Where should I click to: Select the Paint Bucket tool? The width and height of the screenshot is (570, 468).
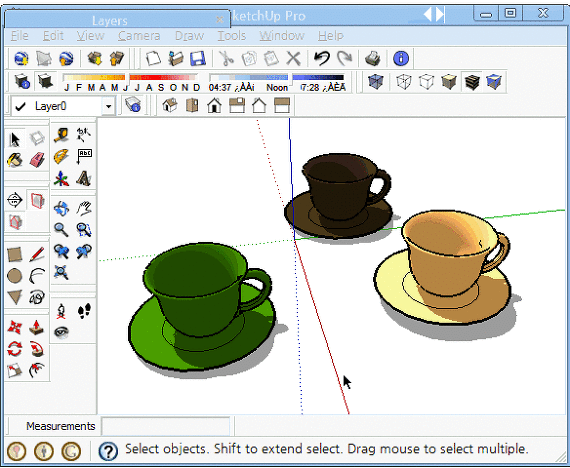click(x=15, y=160)
